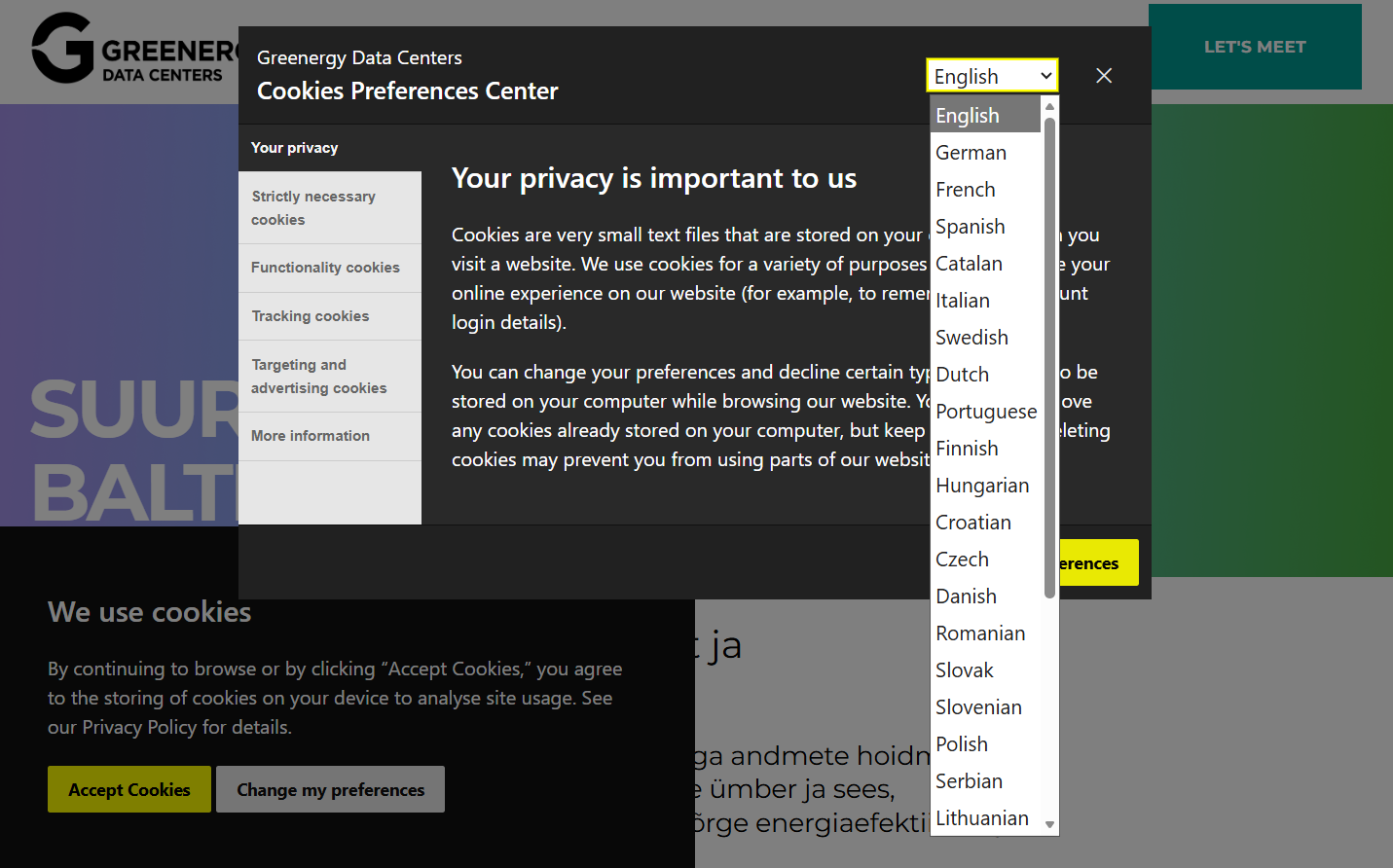Click the language list scroll-down arrow

[x=1049, y=824]
